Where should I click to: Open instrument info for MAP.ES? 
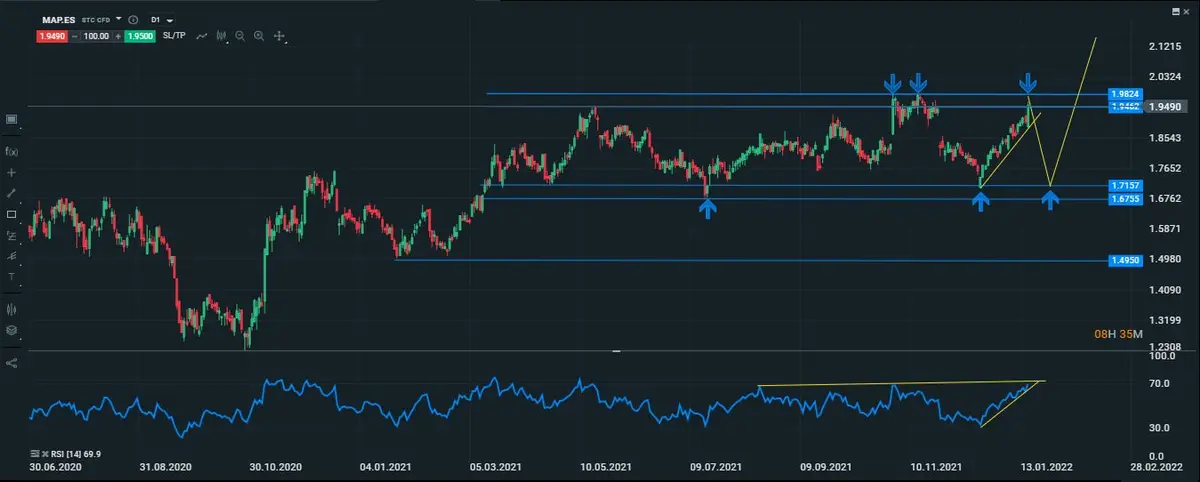[x=133, y=19]
